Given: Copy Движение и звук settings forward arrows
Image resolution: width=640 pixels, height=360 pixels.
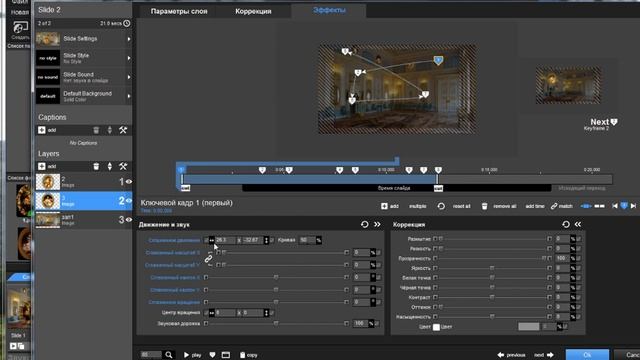Looking at the screenshot, I should pyautogui.click(x=377, y=224).
